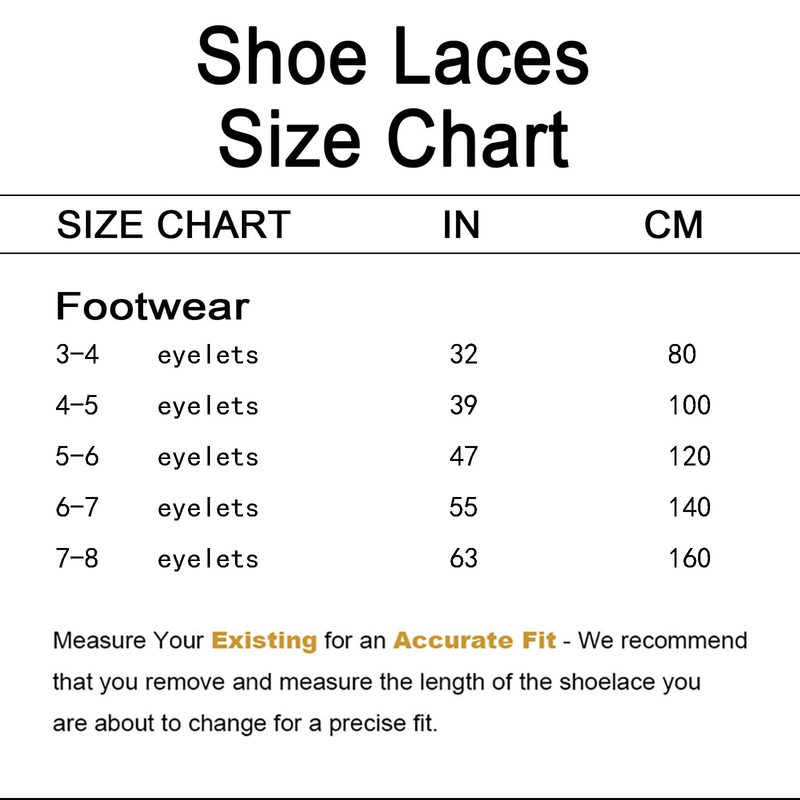800x800 pixels.
Task: Click the 100 cm value
Action: tap(689, 405)
